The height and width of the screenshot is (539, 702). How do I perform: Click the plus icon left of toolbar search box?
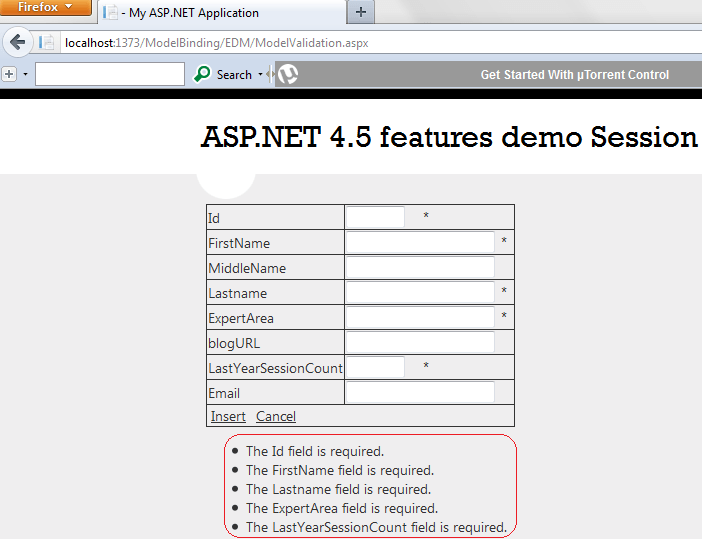click(9, 74)
